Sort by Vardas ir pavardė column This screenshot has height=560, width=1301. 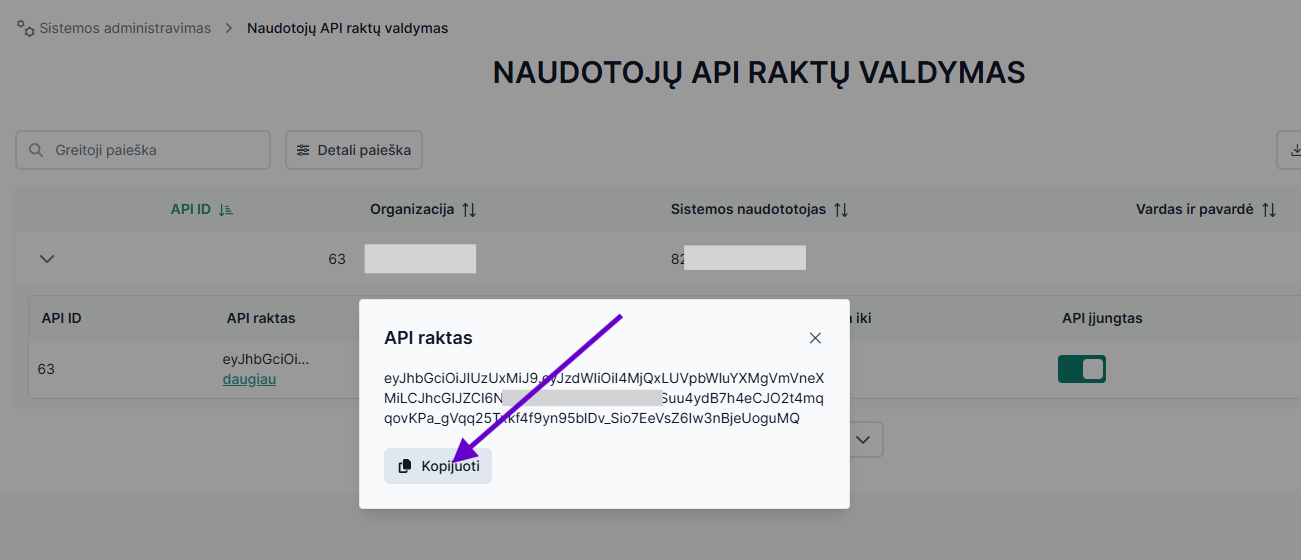1268,210
